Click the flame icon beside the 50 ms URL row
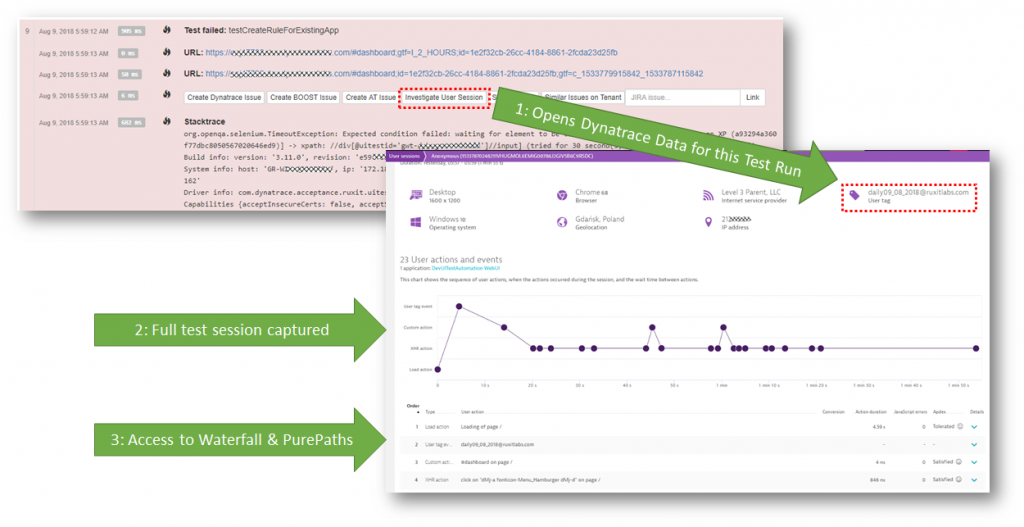The image size is (1024, 527). [167, 73]
